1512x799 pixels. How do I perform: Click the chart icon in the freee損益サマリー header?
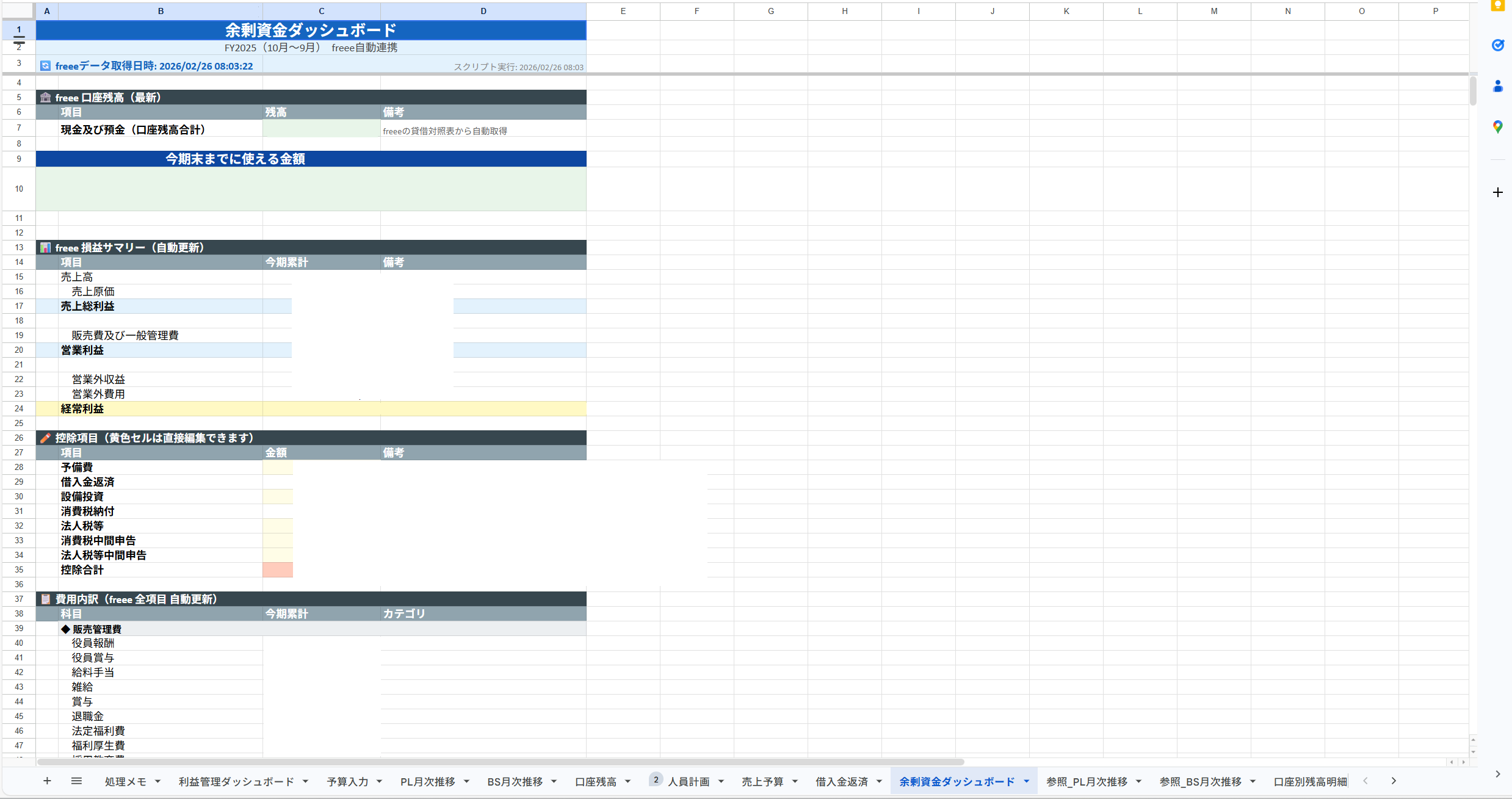45,247
